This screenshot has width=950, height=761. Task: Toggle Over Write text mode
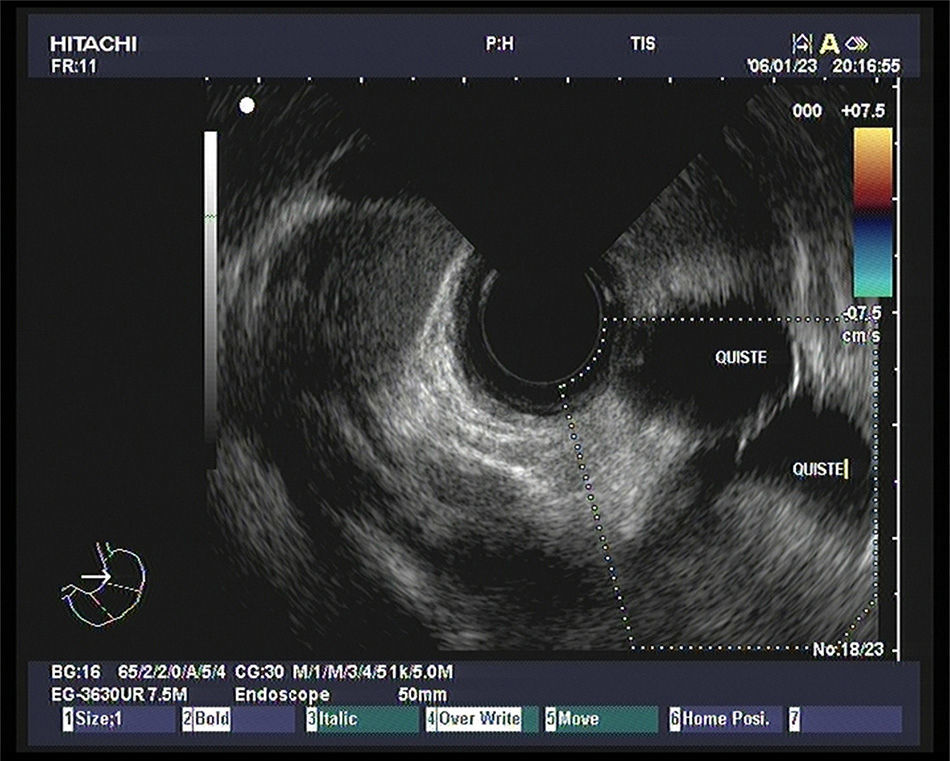click(480, 719)
